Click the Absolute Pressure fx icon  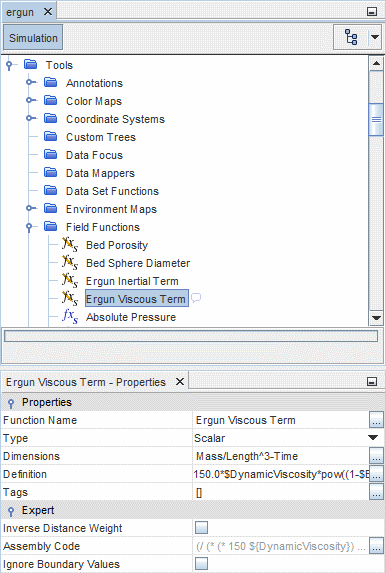coord(70,316)
